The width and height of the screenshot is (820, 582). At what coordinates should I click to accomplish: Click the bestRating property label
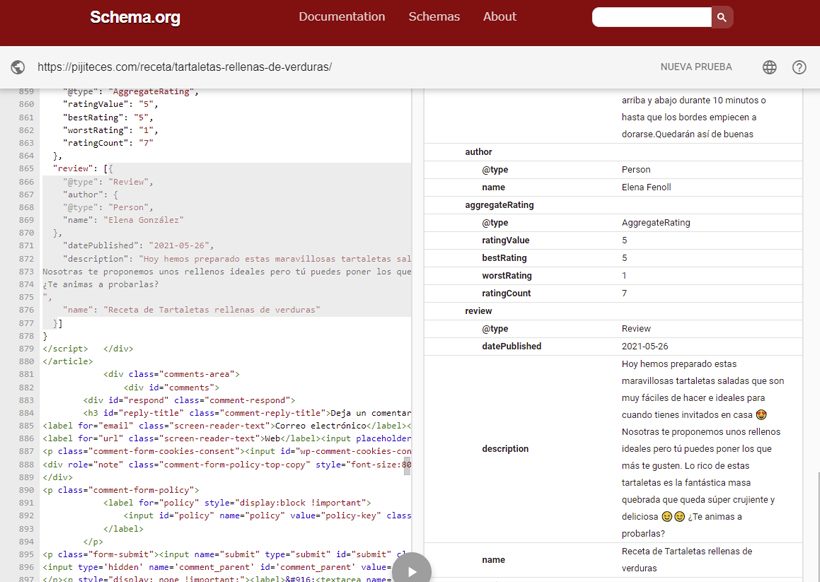tap(504, 258)
